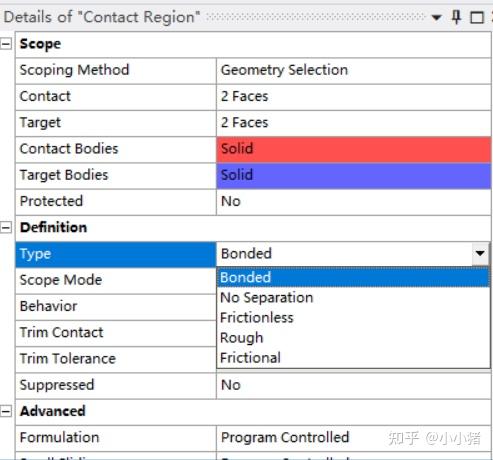Click the blue Target Bodies Solid cell
The image size is (493, 460).
354,175
